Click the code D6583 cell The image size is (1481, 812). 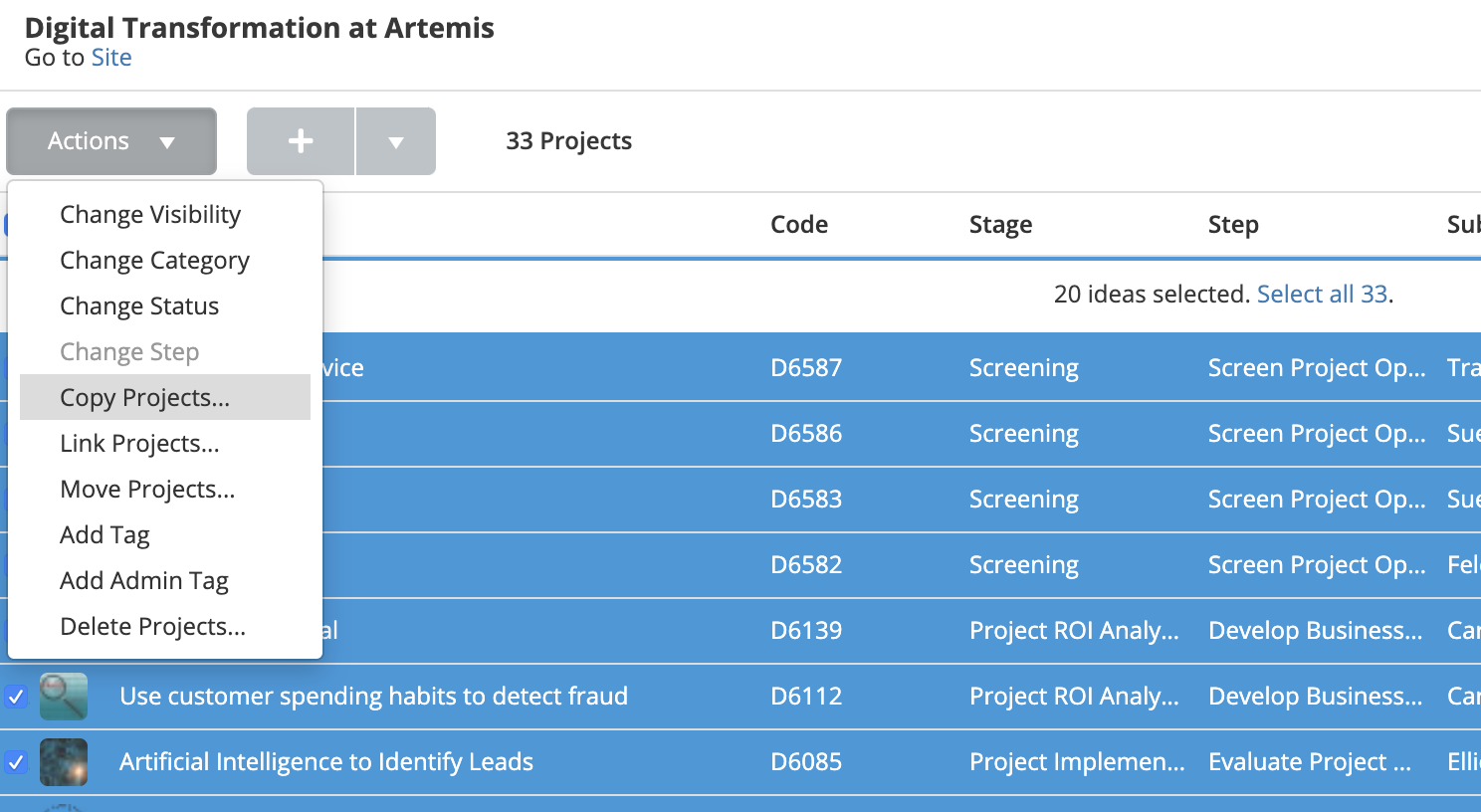tap(806, 500)
